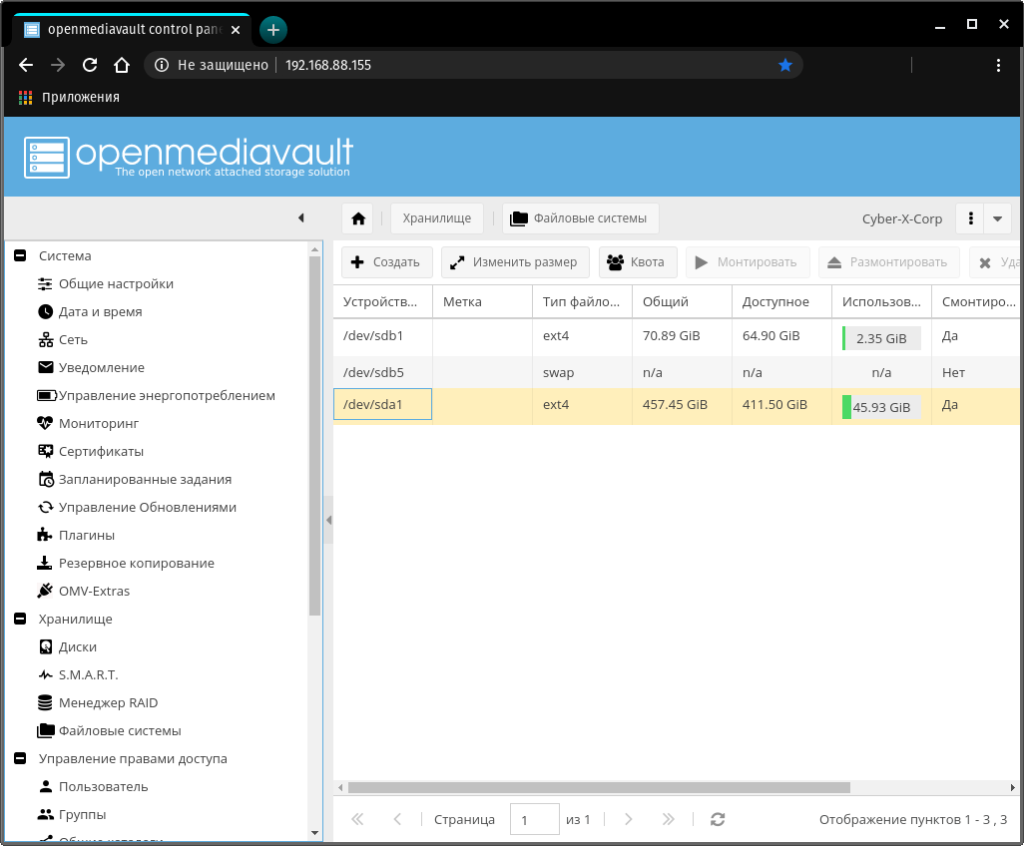Collapse the Система tree section
The image size is (1024, 846).
click(x=20, y=256)
